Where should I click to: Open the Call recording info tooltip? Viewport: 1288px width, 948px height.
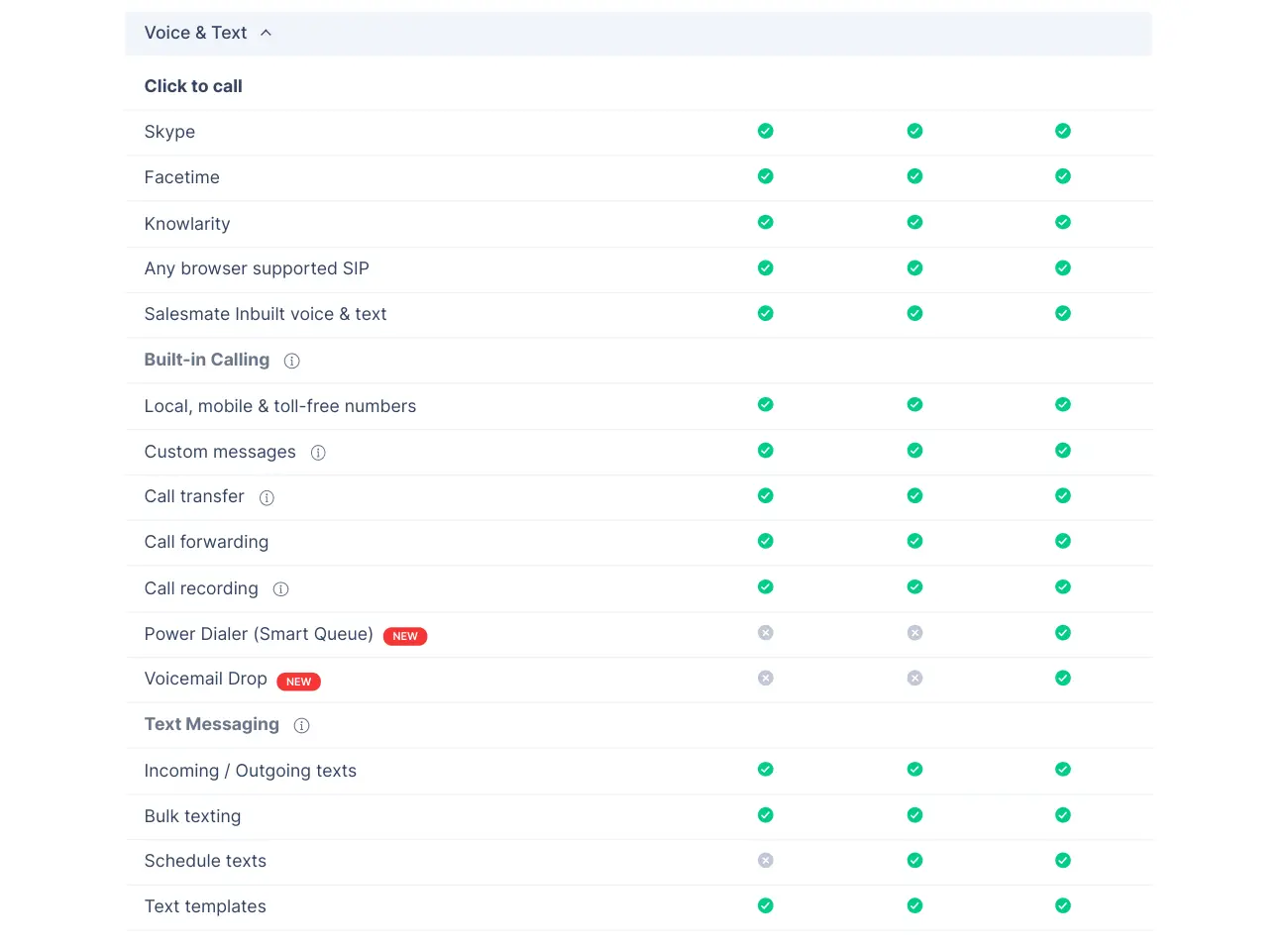pos(280,588)
